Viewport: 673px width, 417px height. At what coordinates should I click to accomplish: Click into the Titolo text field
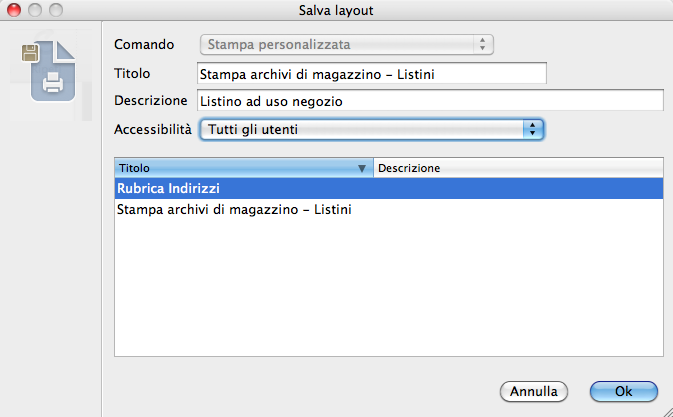pyautogui.click(x=372, y=73)
